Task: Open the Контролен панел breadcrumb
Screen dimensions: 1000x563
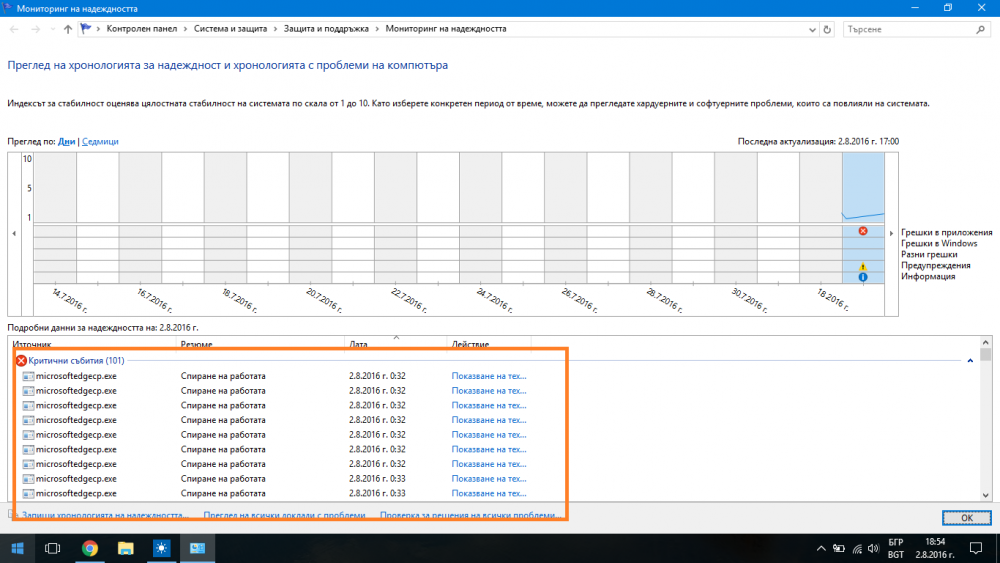Action: pos(142,29)
